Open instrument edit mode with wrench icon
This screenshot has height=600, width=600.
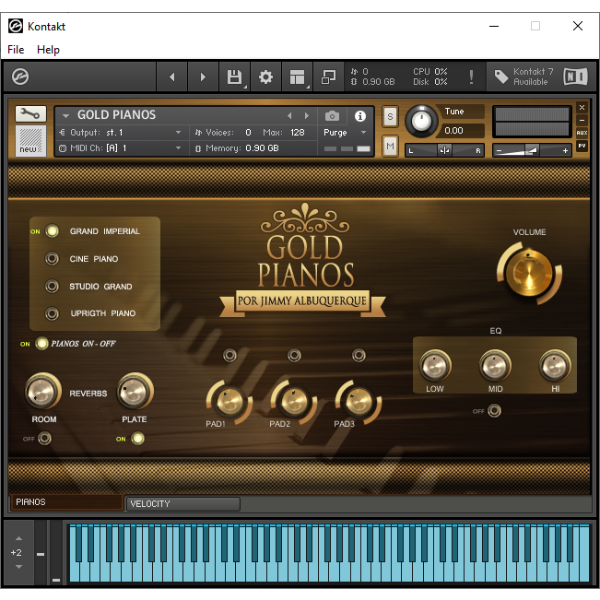[x=31, y=114]
